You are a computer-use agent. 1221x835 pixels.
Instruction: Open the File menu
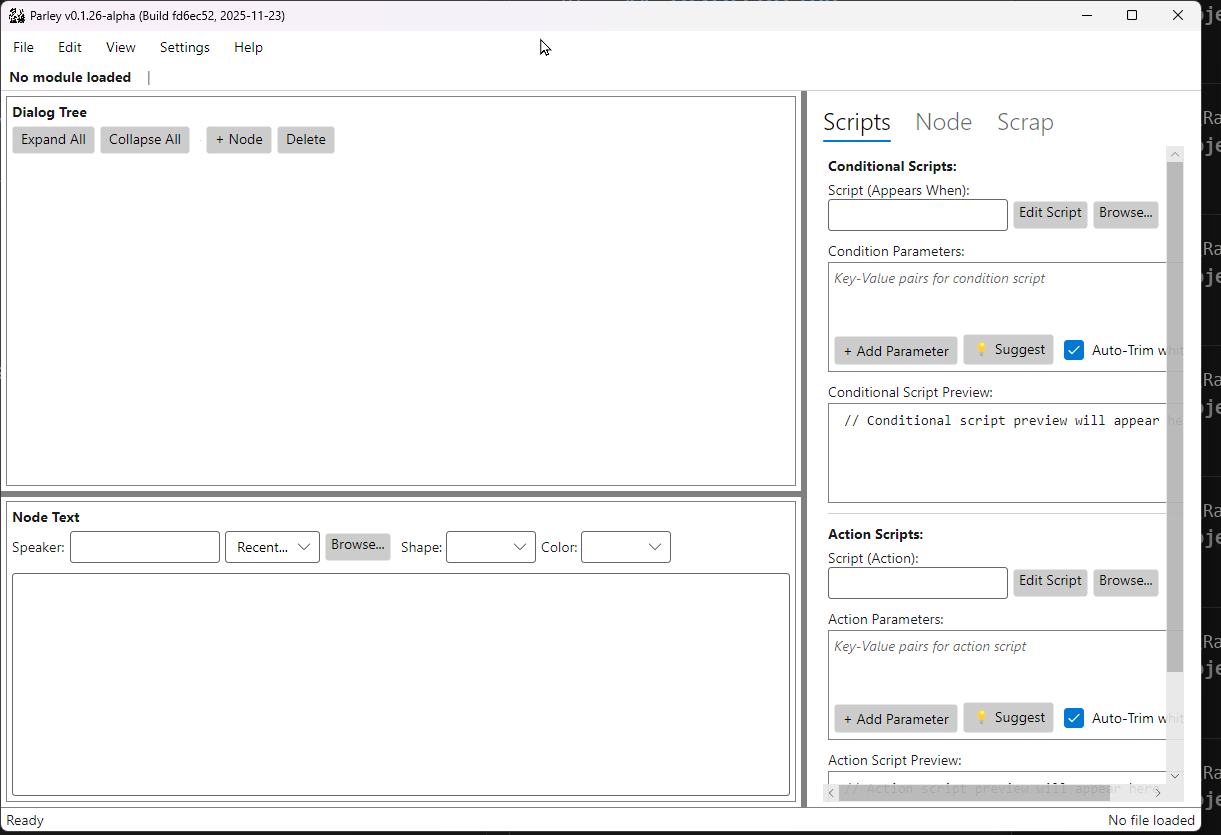23,47
